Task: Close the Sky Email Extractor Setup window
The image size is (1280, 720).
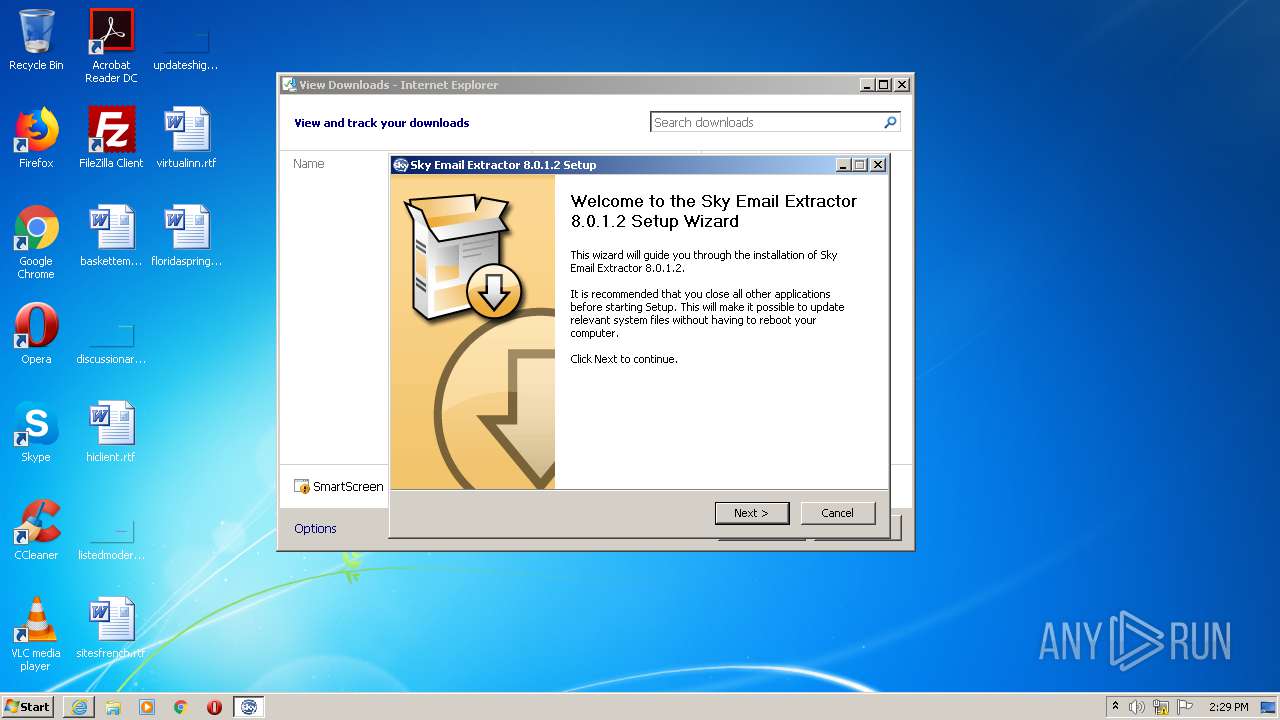Action: [x=877, y=165]
